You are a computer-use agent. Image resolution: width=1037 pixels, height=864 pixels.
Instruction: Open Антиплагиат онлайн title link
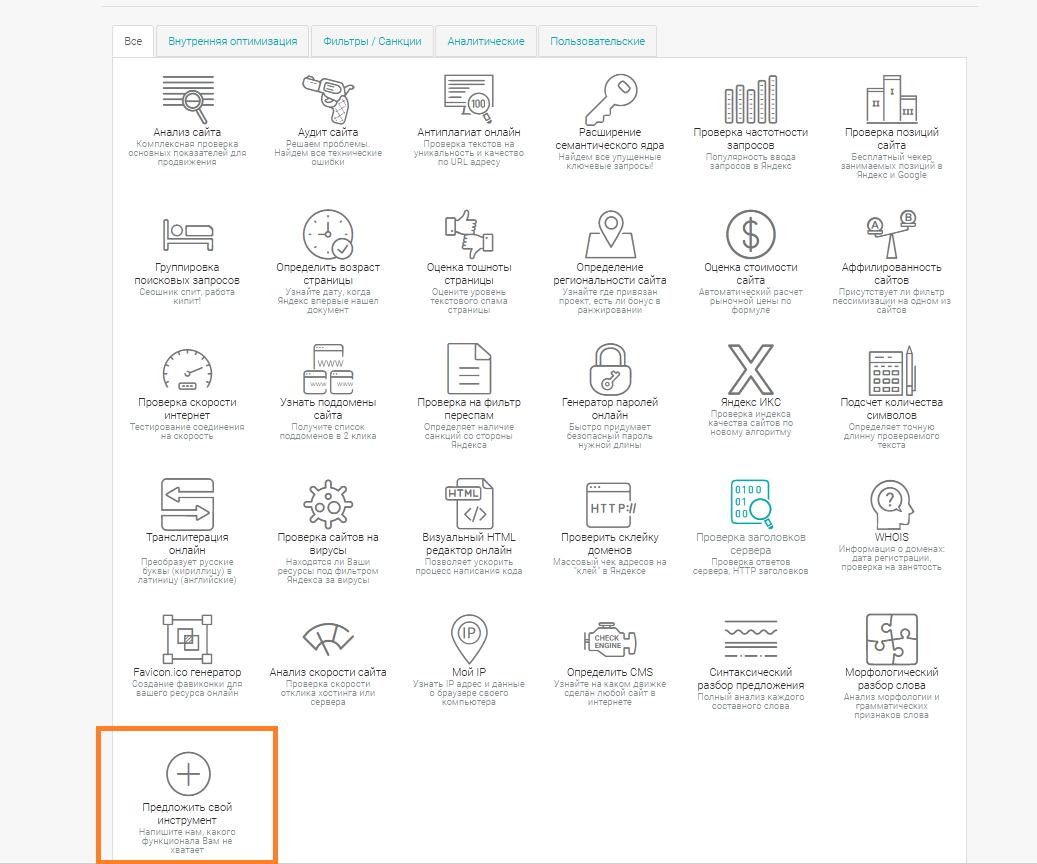tap(469, 132)
